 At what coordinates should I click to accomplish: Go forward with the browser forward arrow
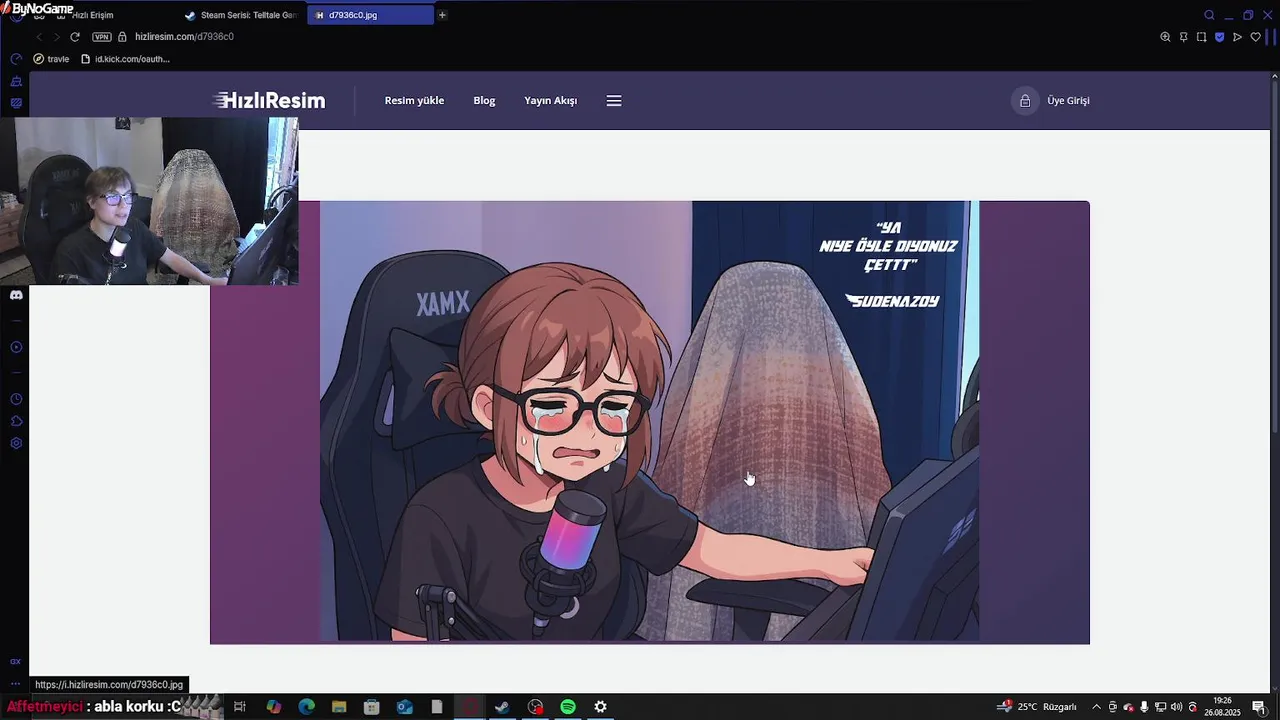tap(56, 37)
